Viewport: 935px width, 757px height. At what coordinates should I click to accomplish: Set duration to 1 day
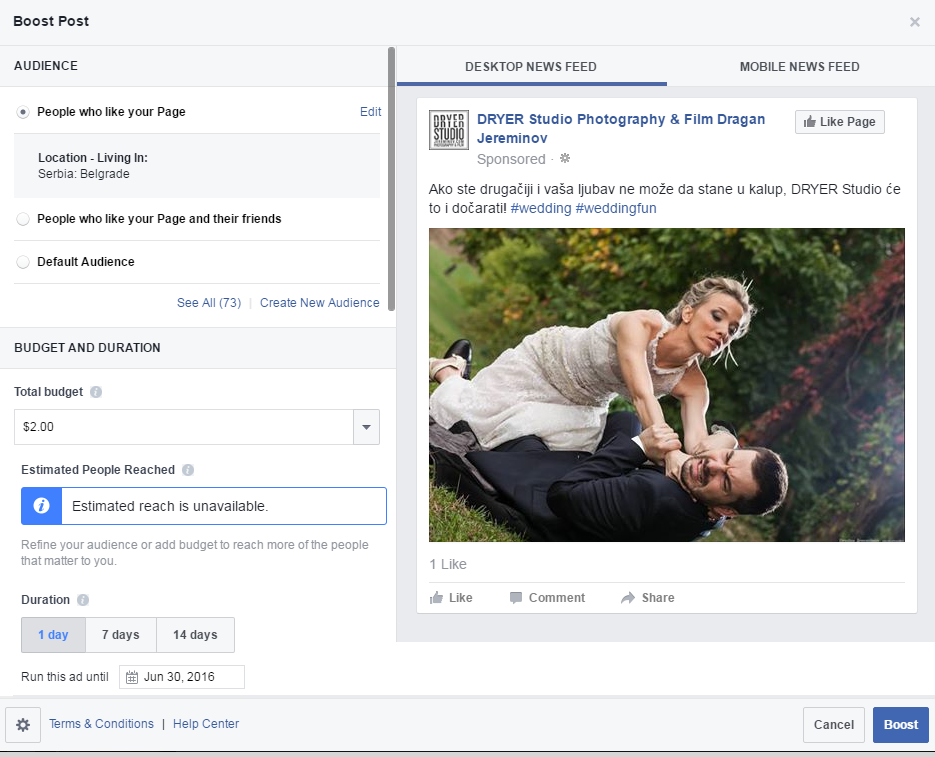click(54, 635)
